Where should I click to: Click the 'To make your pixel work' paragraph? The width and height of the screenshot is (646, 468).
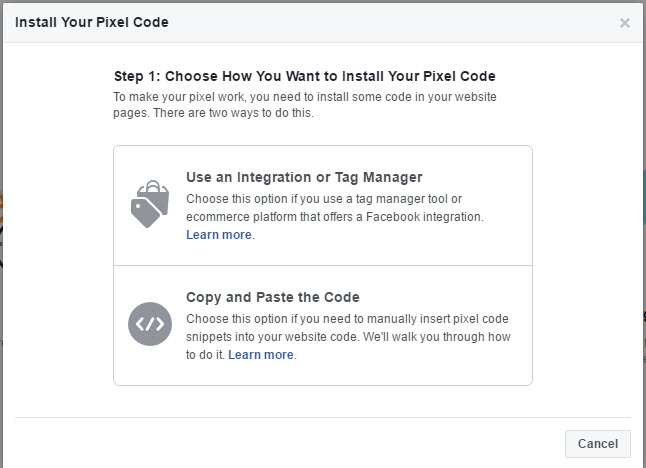[x=305, y=105]
